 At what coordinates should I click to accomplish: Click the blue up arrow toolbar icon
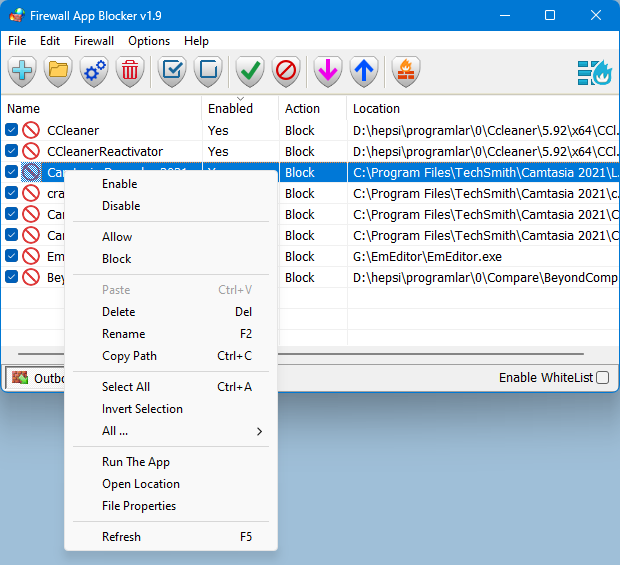pyautogui.click(x=364, y=71)
